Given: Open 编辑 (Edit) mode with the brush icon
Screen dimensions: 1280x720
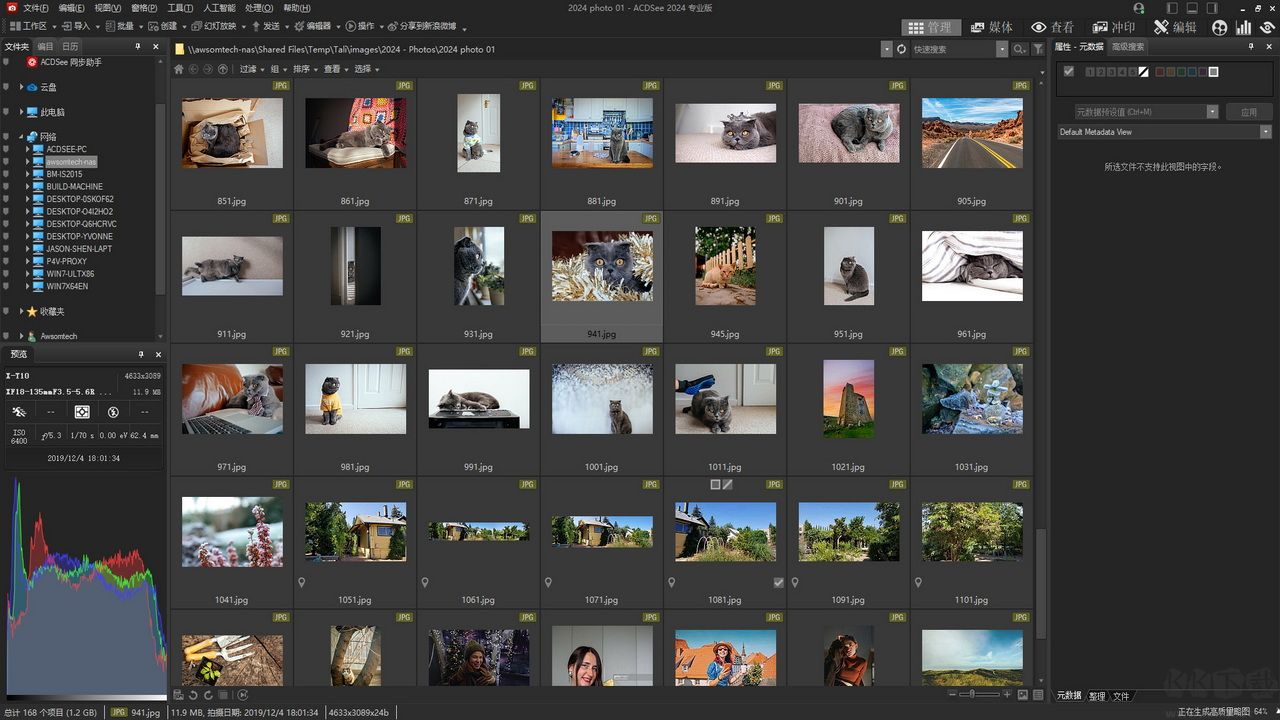Looking at the screenshot, I should [x=1175, y=27].
